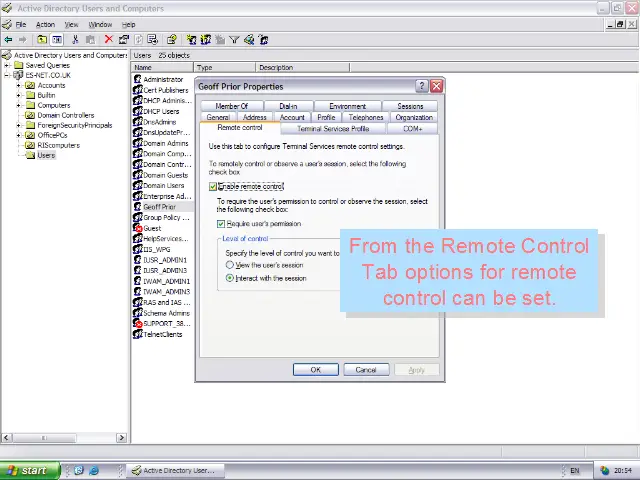
Task: Click the Filter funnel toolbar icon
Action: 234,40
